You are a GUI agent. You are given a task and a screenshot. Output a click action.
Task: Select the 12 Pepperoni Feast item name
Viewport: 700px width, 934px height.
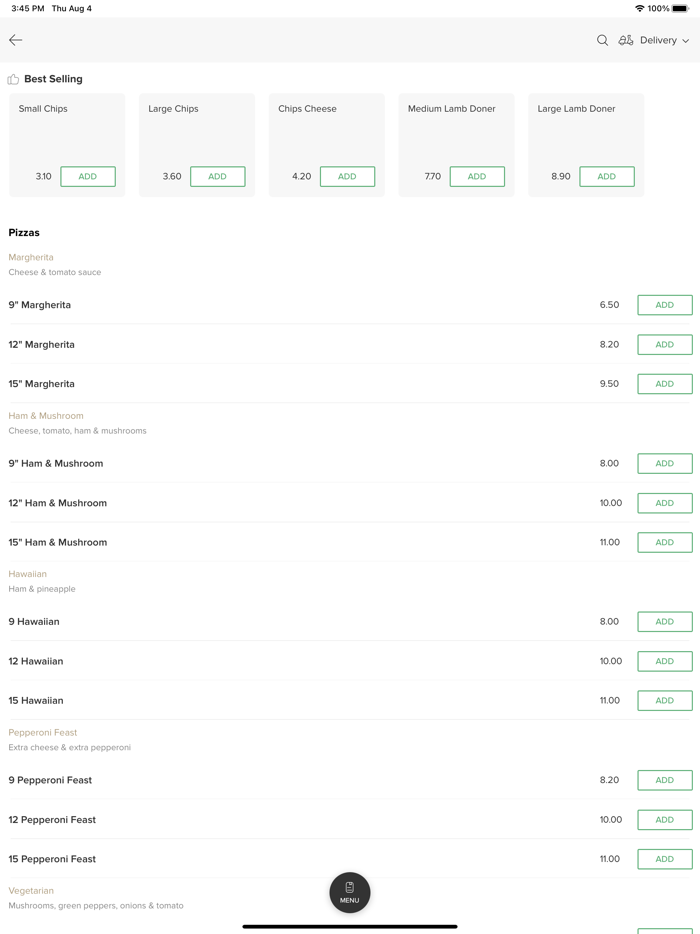click(52, 820)
